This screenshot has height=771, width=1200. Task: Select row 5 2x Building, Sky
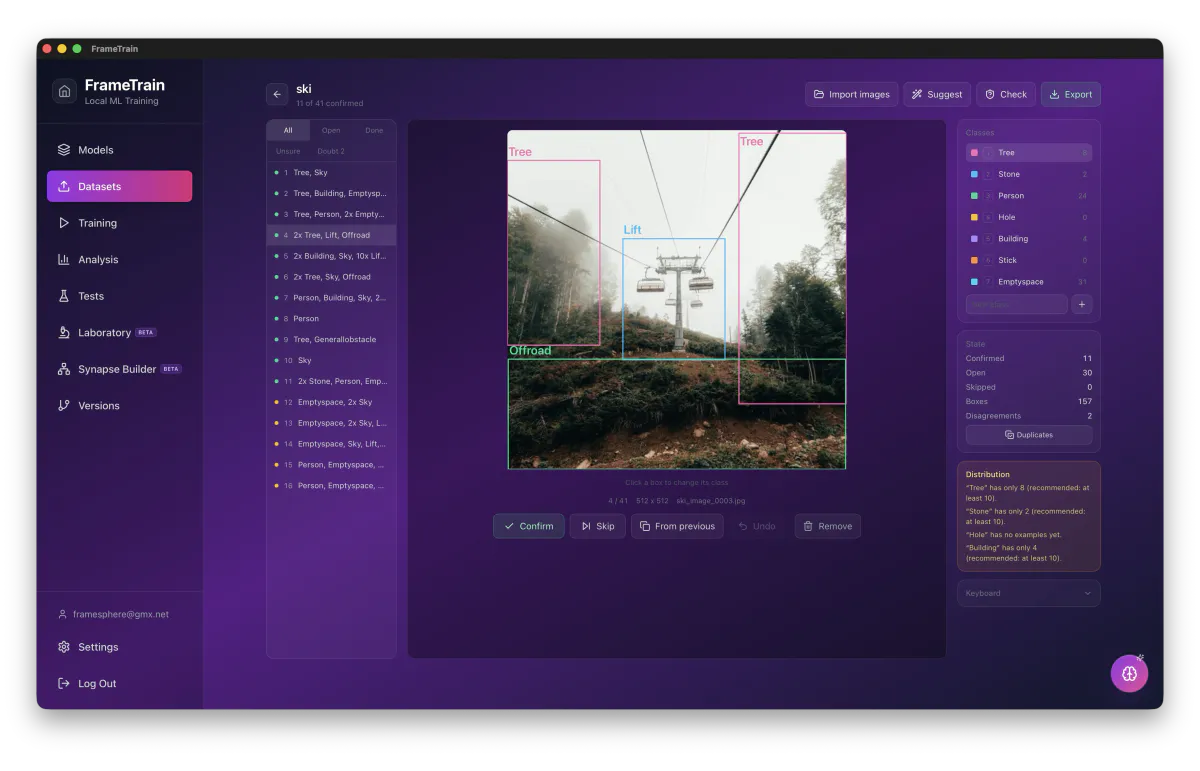[x=331, y=256]
